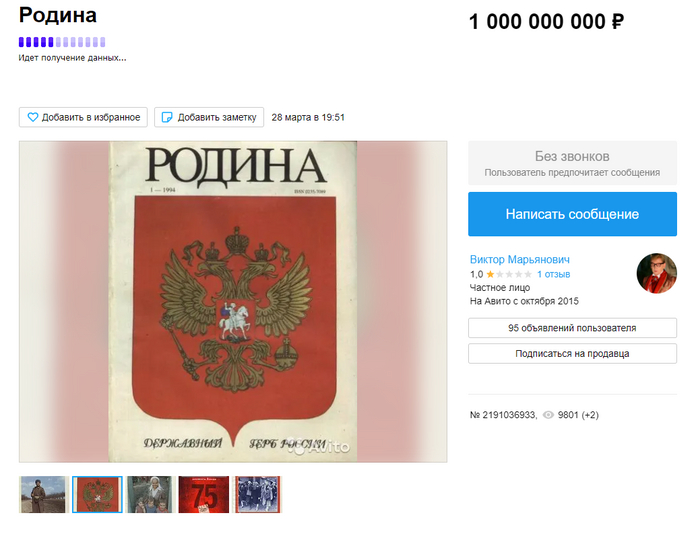This screenshot has height=538, width=700.
Task: Click the heart icon for favorites
Action: (x=33, y=117)
